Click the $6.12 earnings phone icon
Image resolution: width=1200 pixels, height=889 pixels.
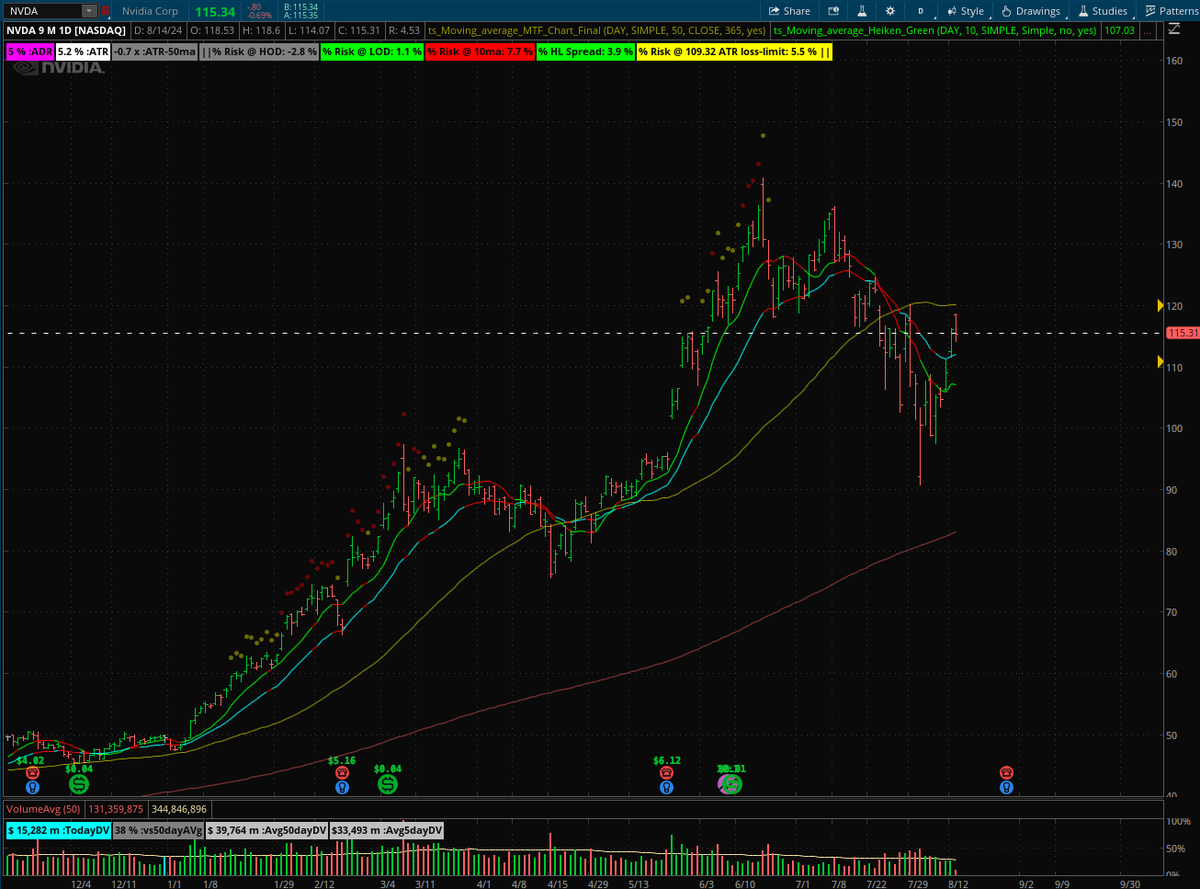tap(666, 773)
